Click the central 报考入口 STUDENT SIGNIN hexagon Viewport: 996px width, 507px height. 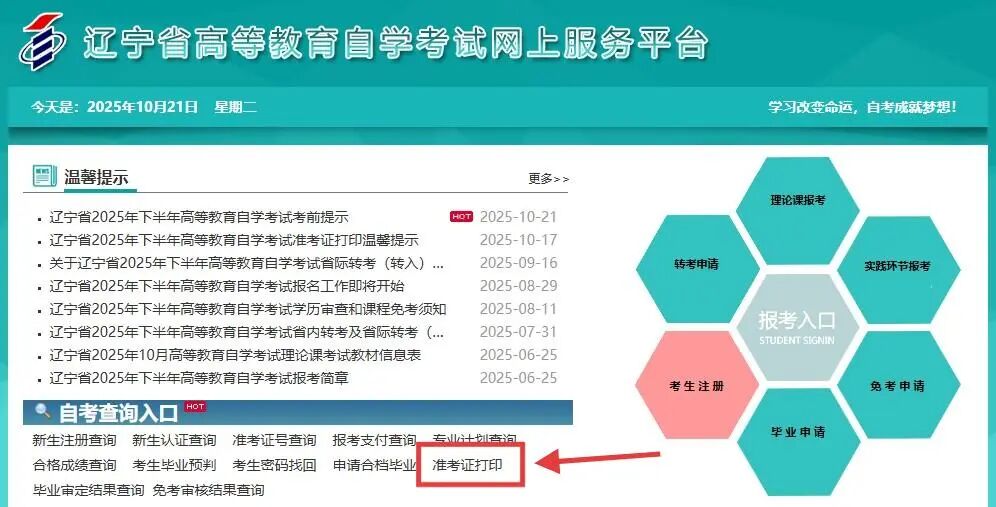(x=798, y=327)
